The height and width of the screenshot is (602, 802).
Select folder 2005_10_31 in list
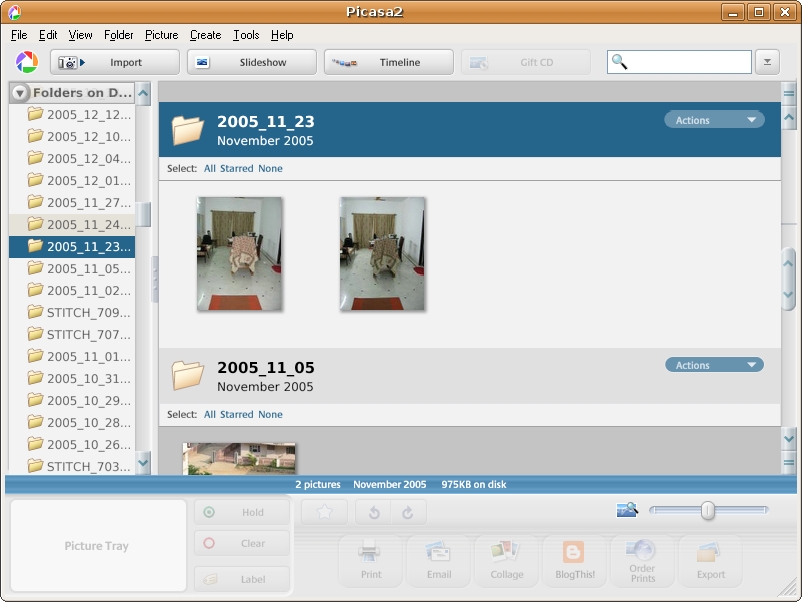[72, 378]
